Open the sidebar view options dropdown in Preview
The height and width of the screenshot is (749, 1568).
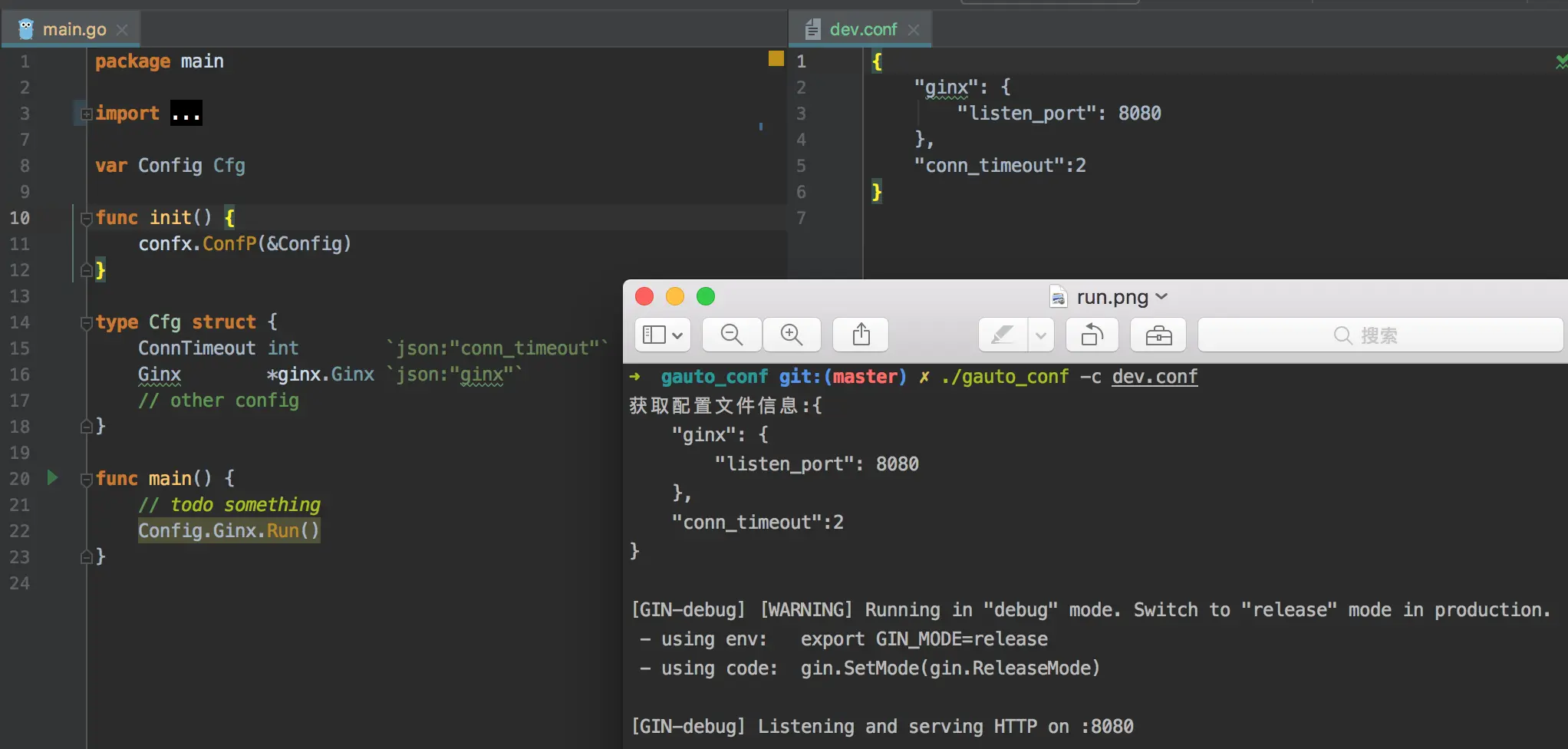[x=663, y=335]
